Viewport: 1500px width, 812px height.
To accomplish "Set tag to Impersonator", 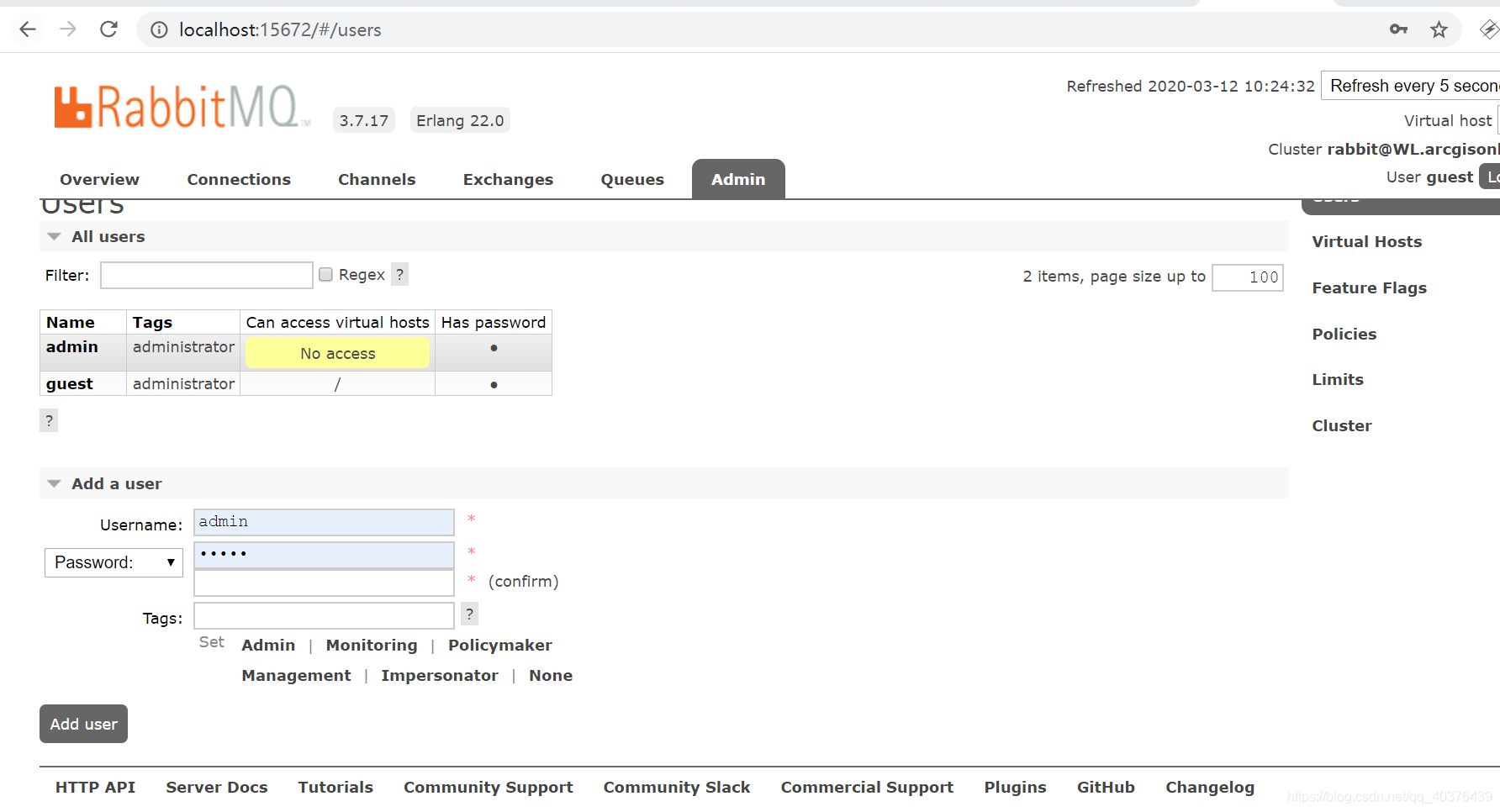I will pyautogui.click(x=440, y=675).
